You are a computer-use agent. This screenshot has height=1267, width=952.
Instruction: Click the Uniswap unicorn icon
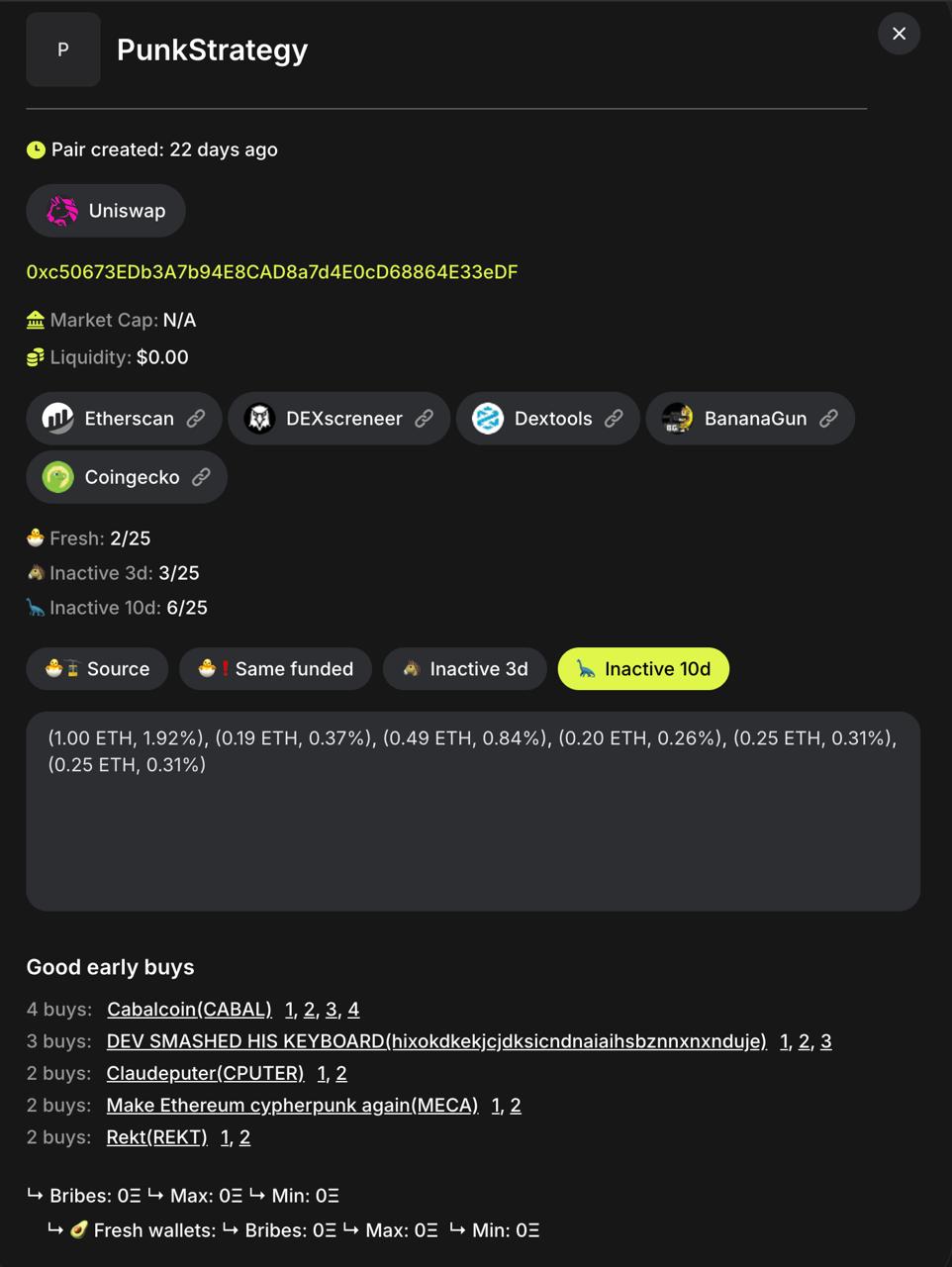62,211
